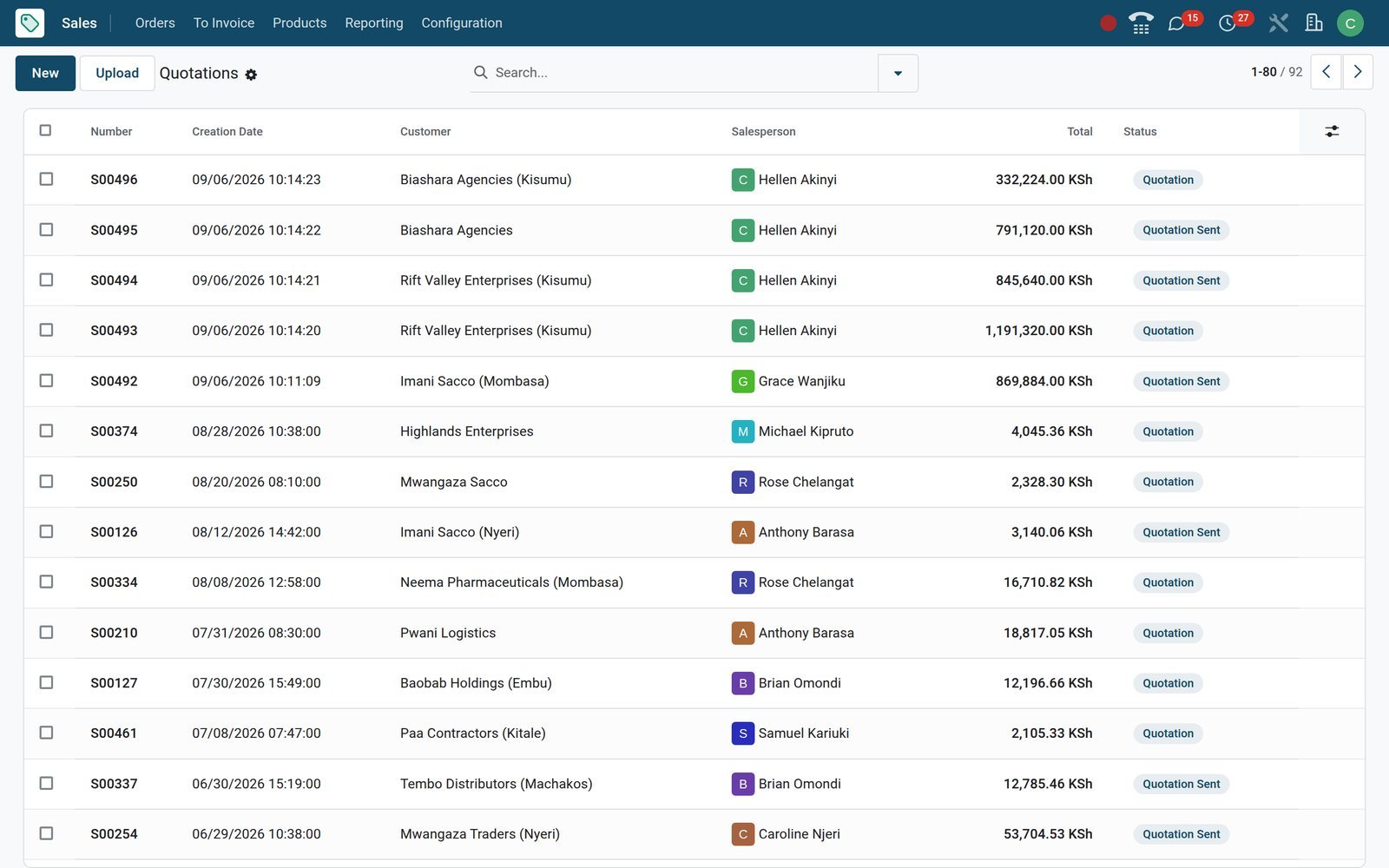This screenshot has height=868, width=1389.
Task: Tick the checkbox for order S00374
Action: 46,431
